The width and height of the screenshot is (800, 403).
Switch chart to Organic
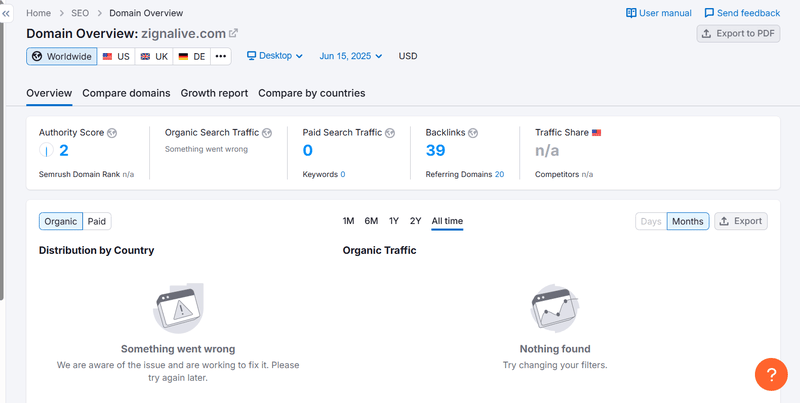point(61,221)
